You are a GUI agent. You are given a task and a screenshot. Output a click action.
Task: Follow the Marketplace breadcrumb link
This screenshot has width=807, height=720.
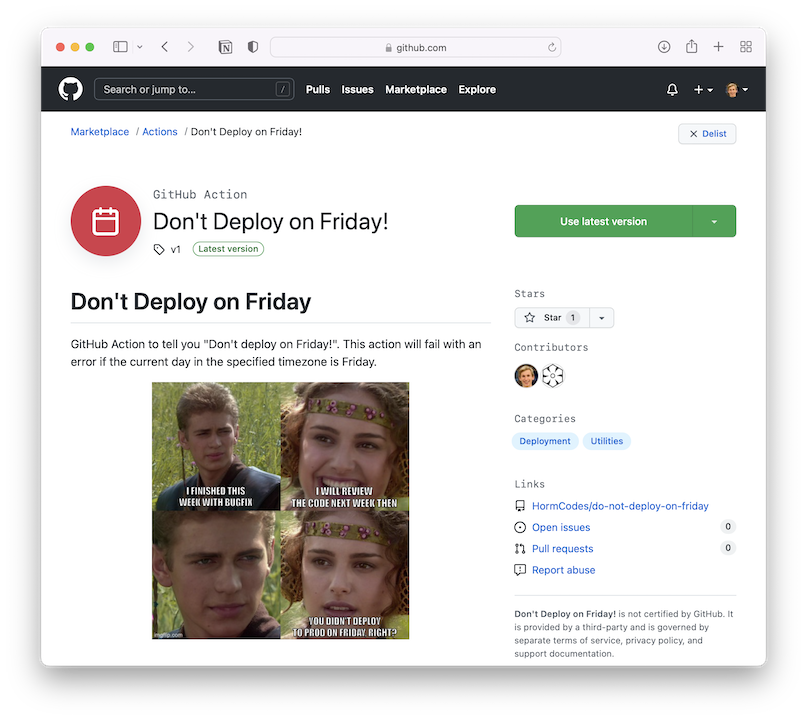(100, 132)
